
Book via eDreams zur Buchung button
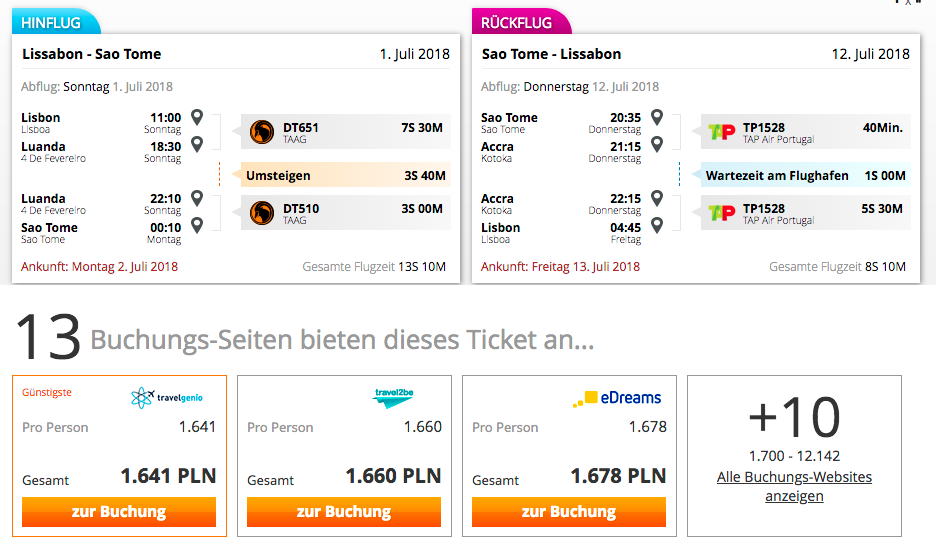[x=569, y=512]
